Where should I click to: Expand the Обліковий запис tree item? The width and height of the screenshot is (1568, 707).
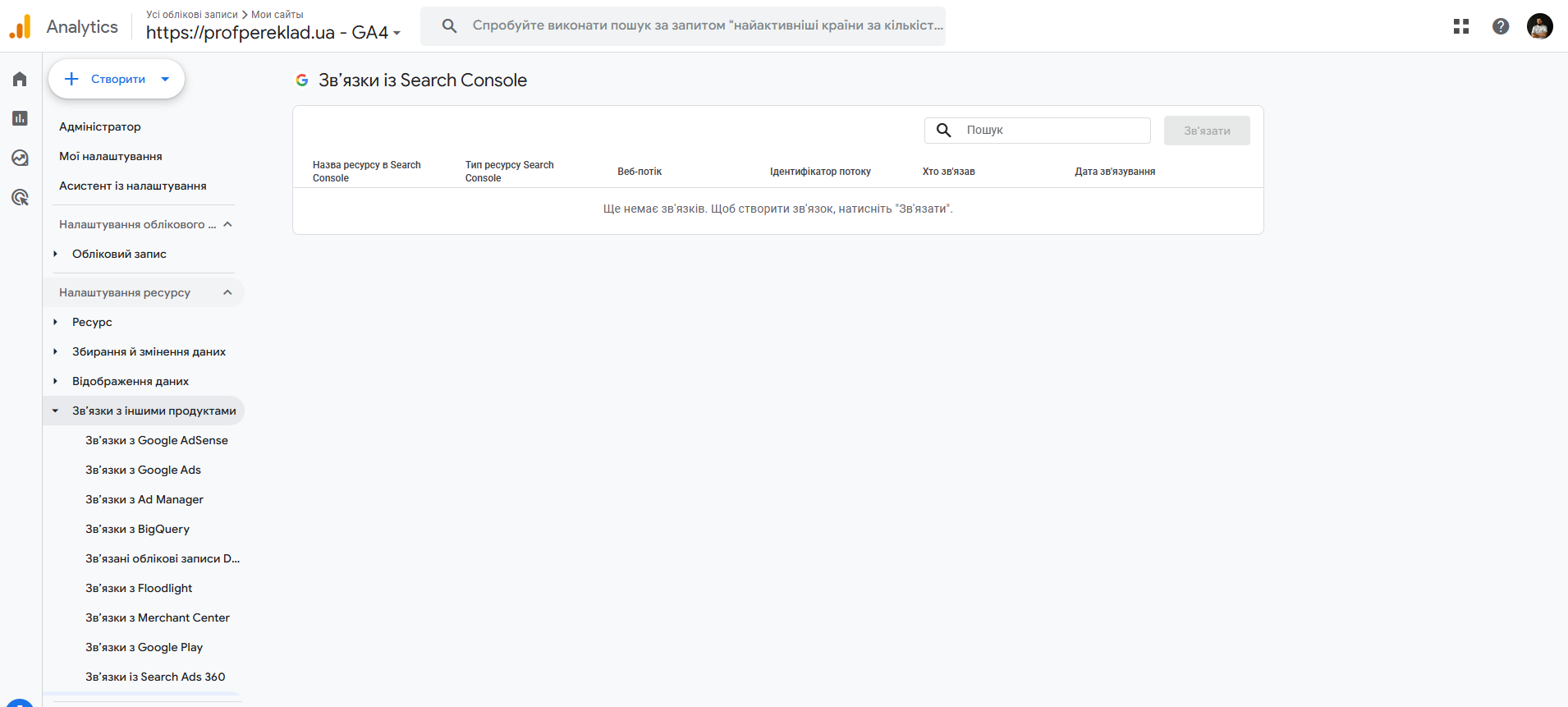coord(55,254)
